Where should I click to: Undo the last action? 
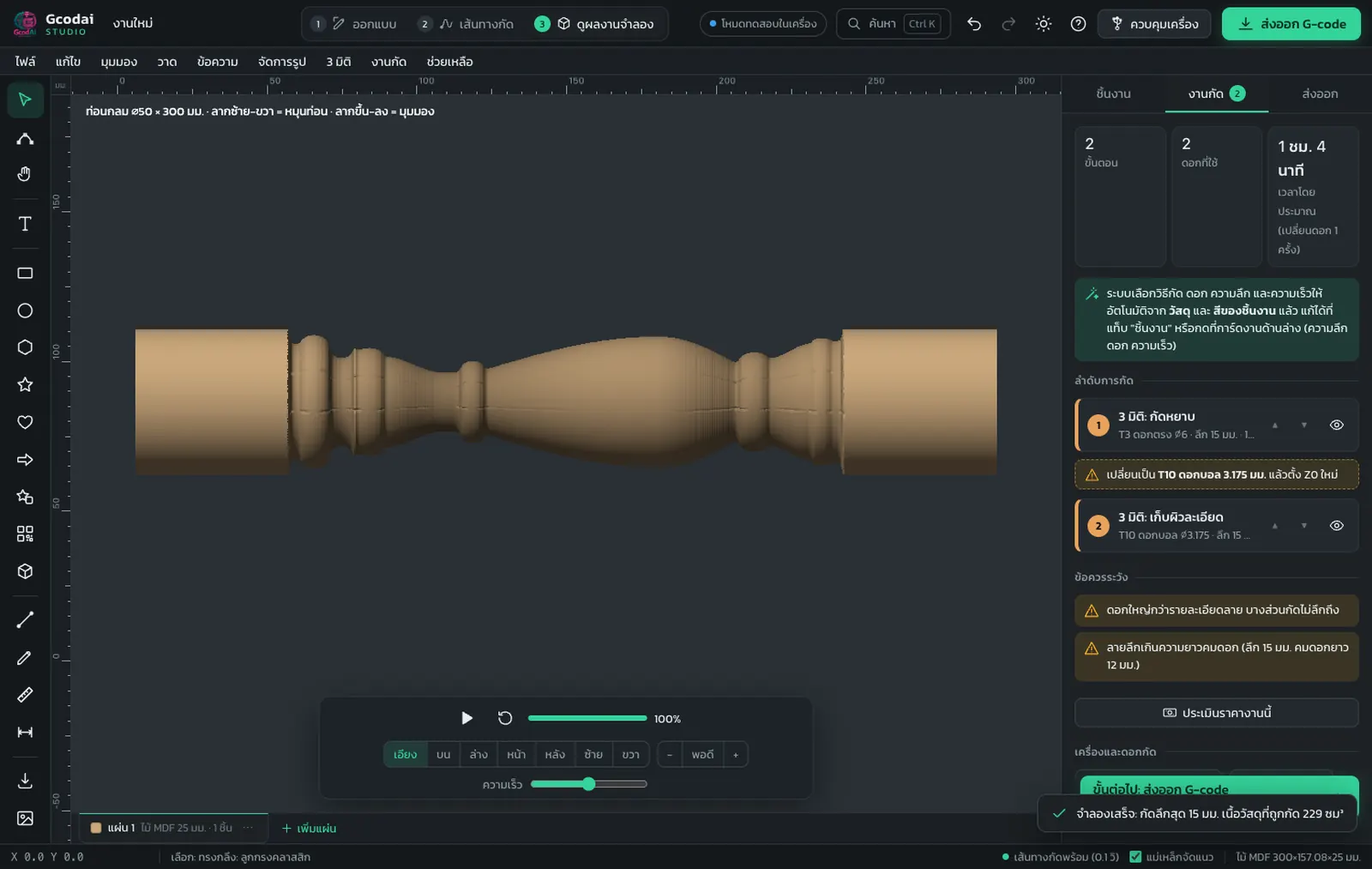(x=974, y=24)
